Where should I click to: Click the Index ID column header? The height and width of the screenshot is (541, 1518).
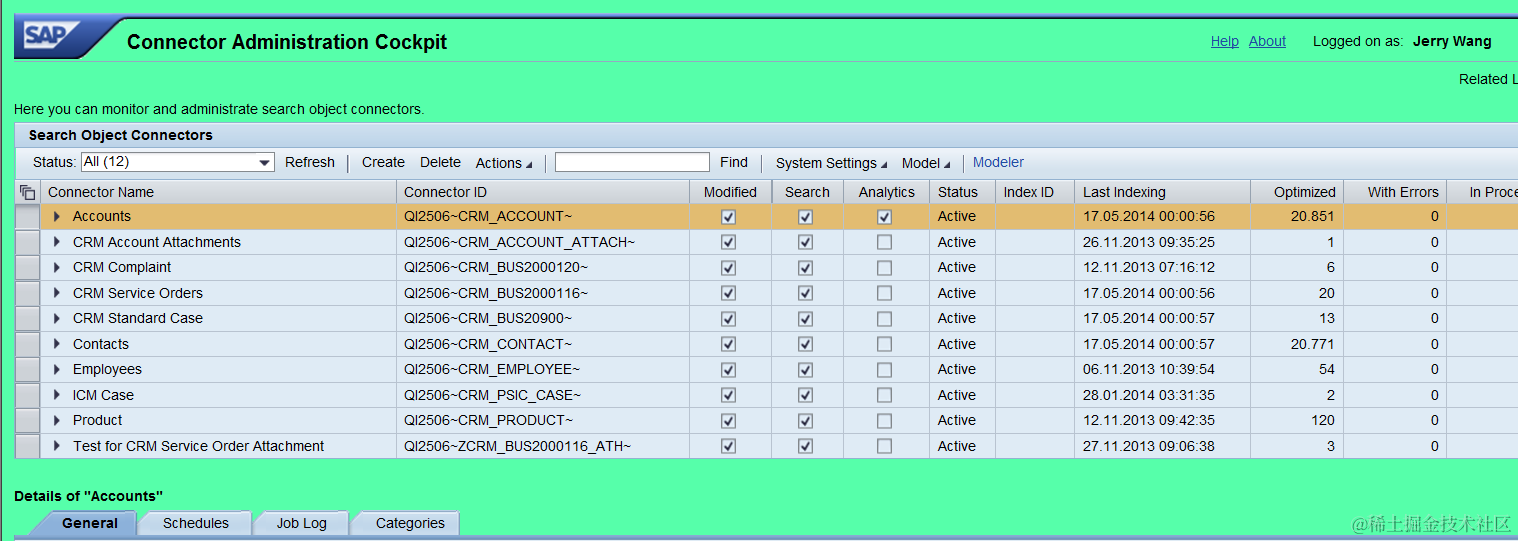(1035, 192)
